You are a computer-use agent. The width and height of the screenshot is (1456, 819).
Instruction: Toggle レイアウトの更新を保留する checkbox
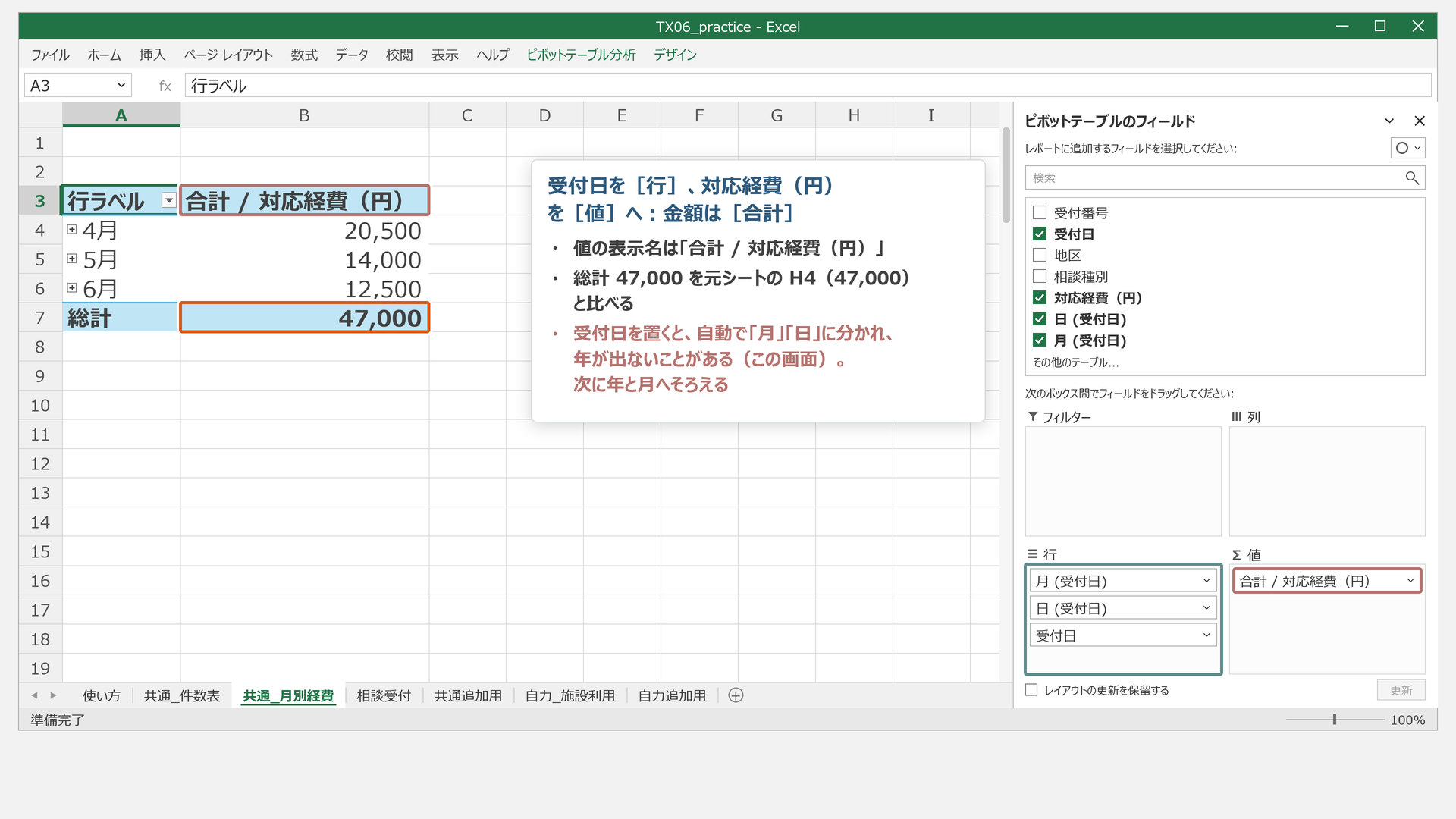tap(1031, 690)
